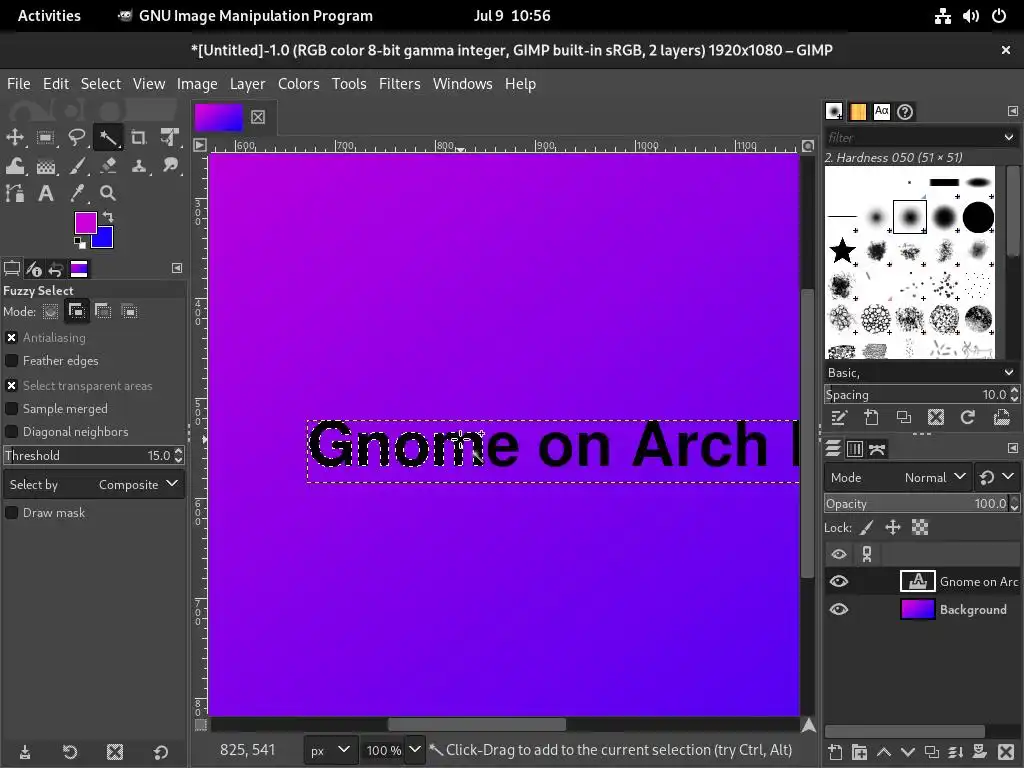Select the Move tool
The width and height of the screenshot is (1024, 768).
pos(15,137)
